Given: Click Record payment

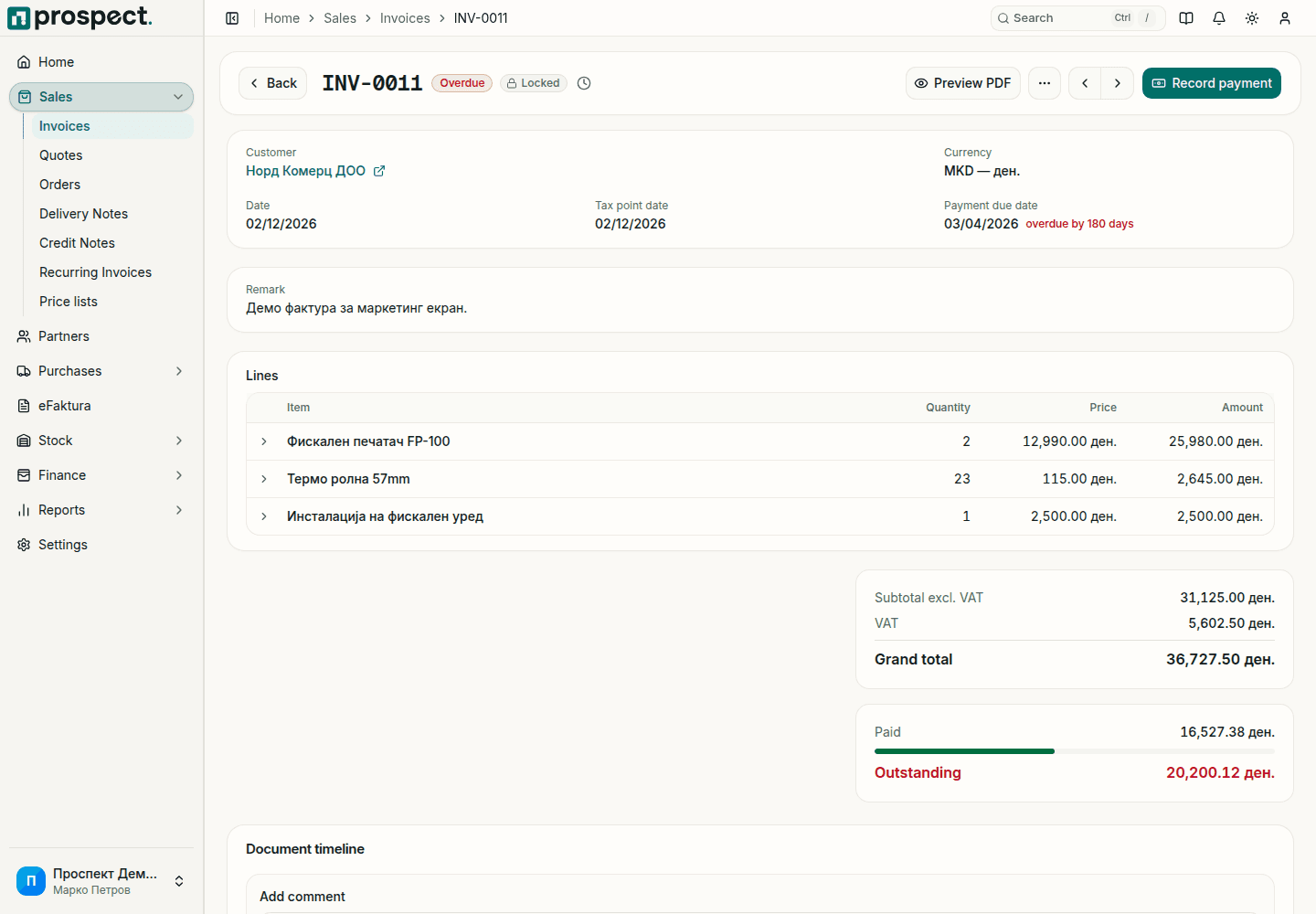Looking at the screenshot, I should (x=1211, y=83).
